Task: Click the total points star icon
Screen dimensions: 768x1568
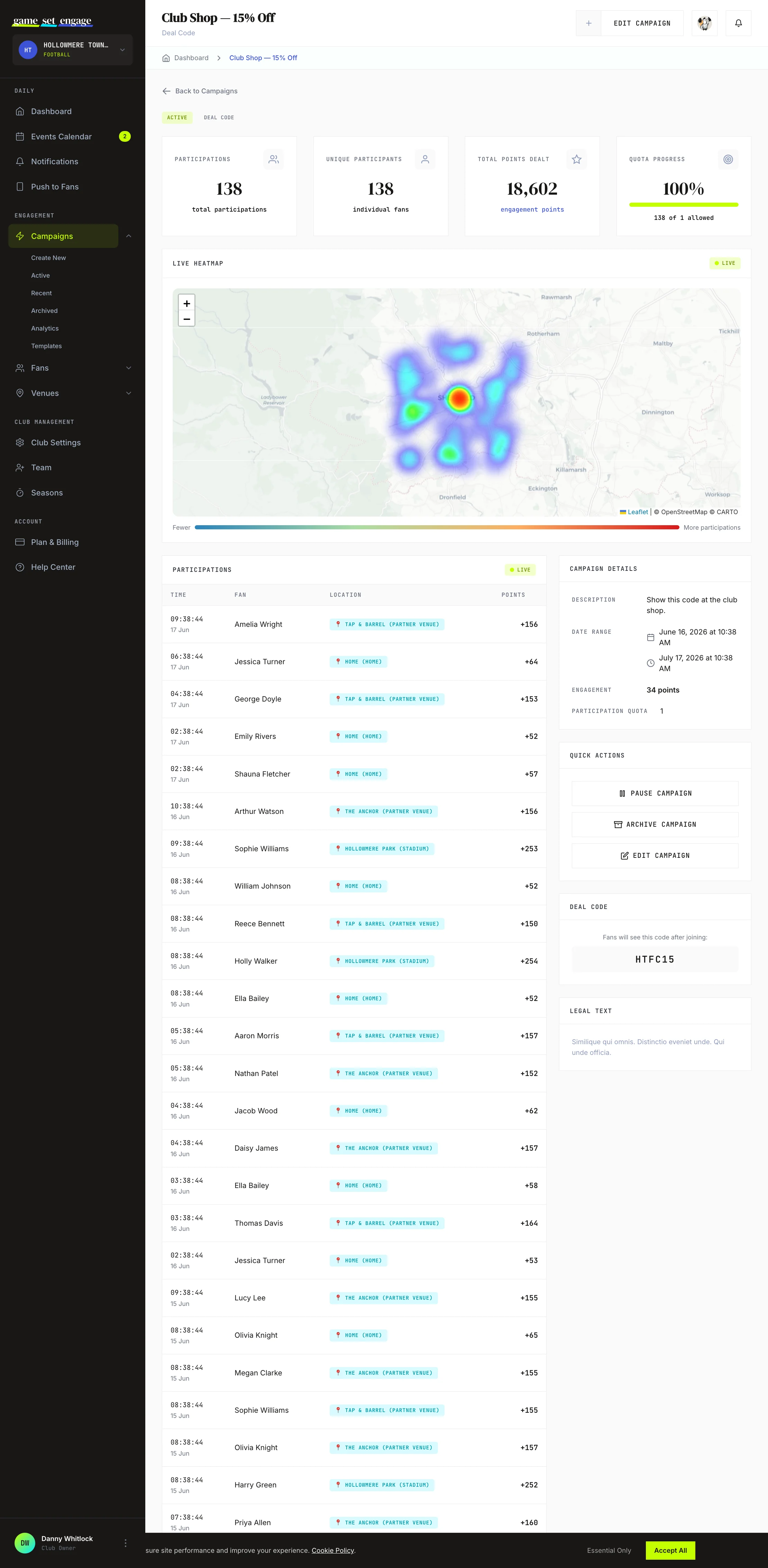Action: coord(577,159)
